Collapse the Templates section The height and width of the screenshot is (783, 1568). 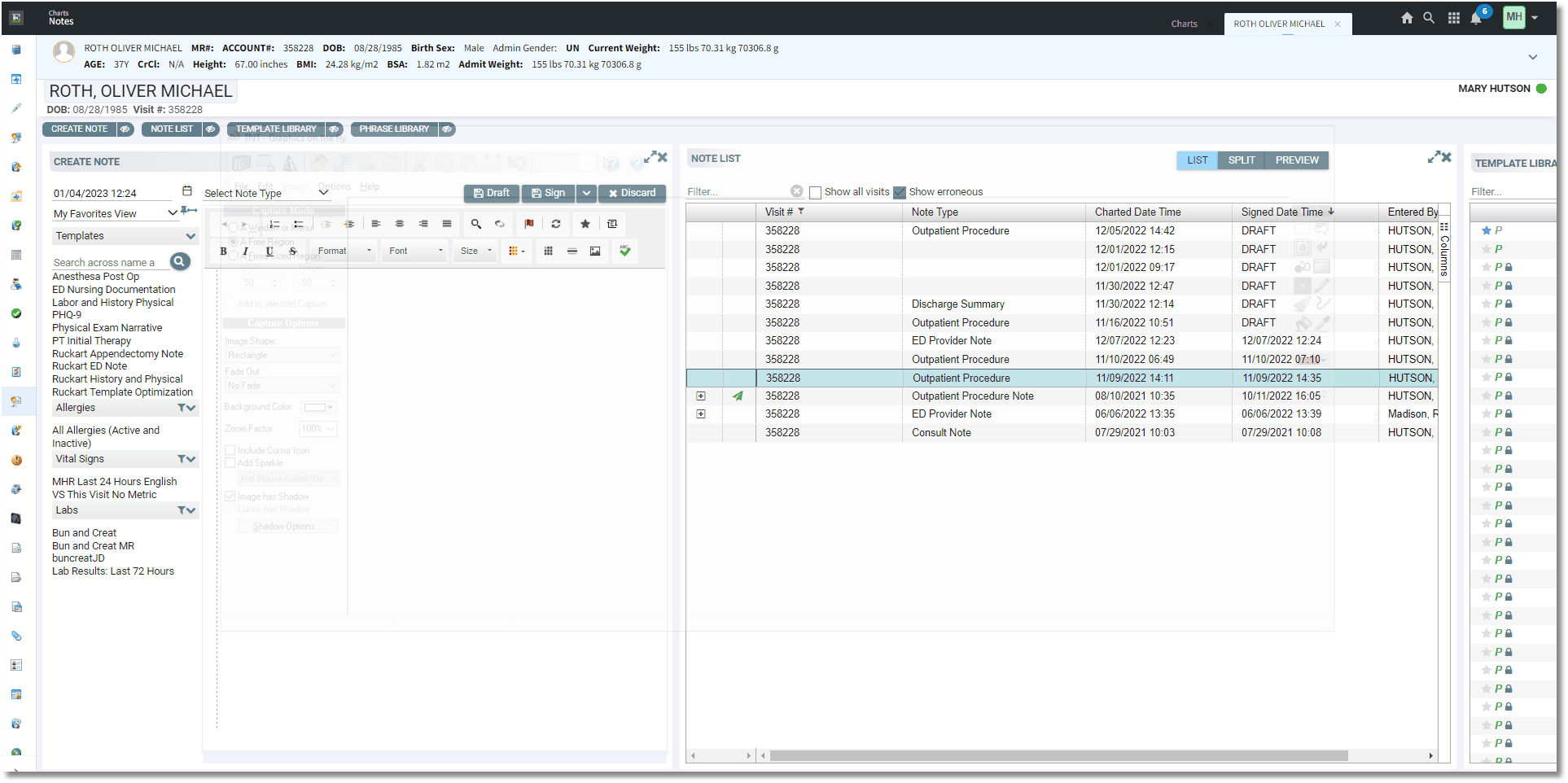tap(191, 236)
